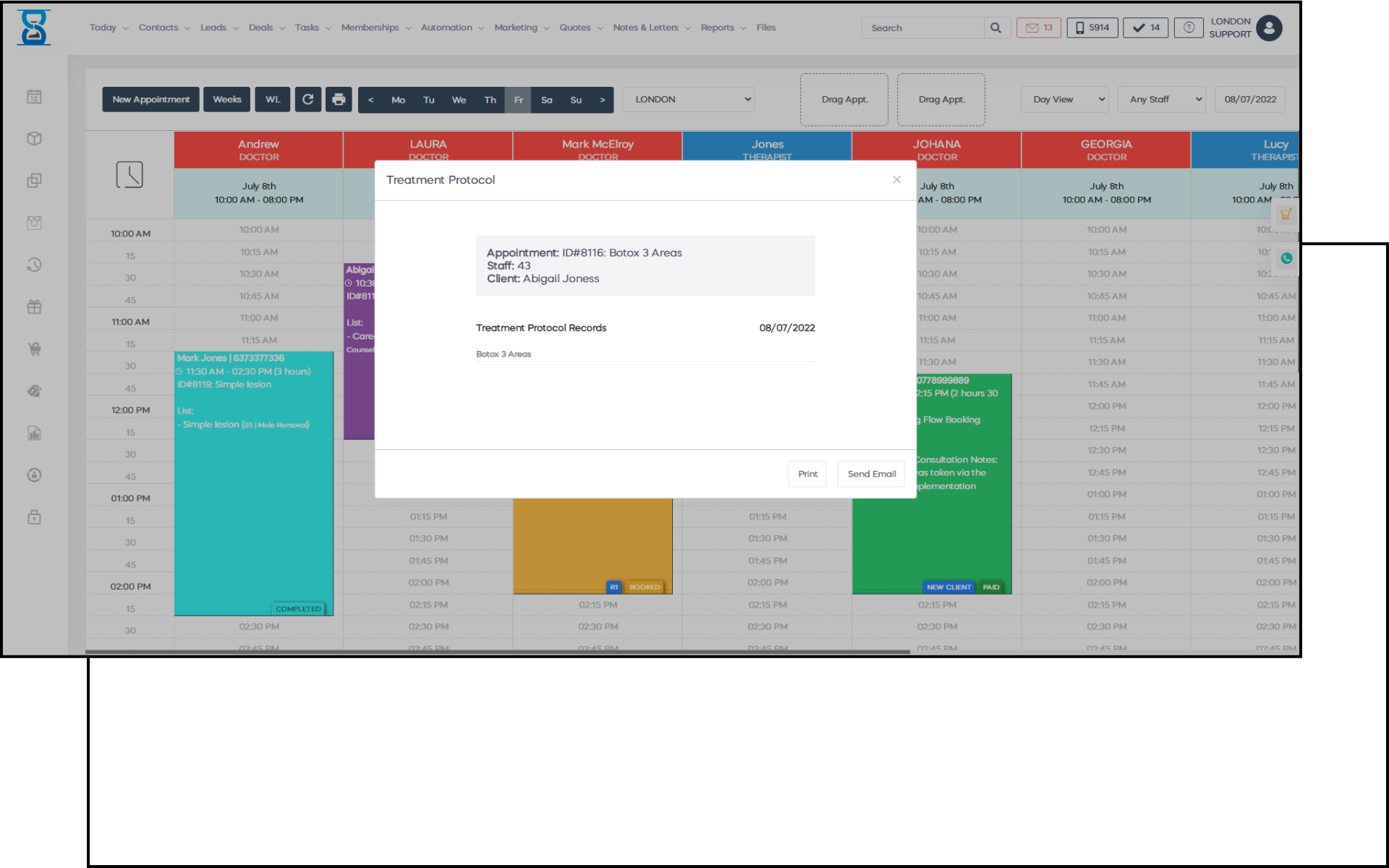This screenshot has height=868, width=1389.
Task: Click the gift icon in sidebar
Action: [x=34, y=307]
